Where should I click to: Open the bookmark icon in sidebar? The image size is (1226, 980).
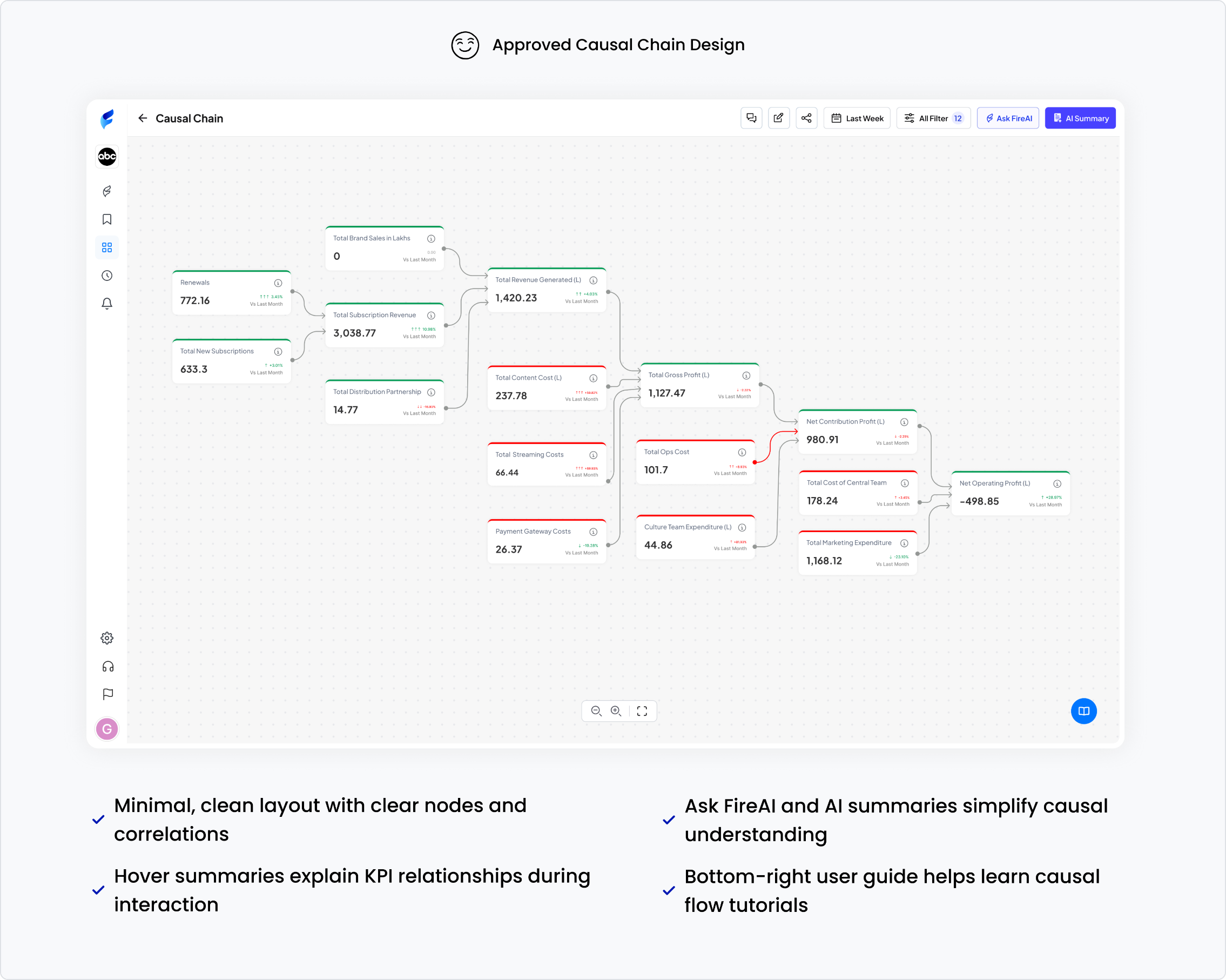(107, 219)
